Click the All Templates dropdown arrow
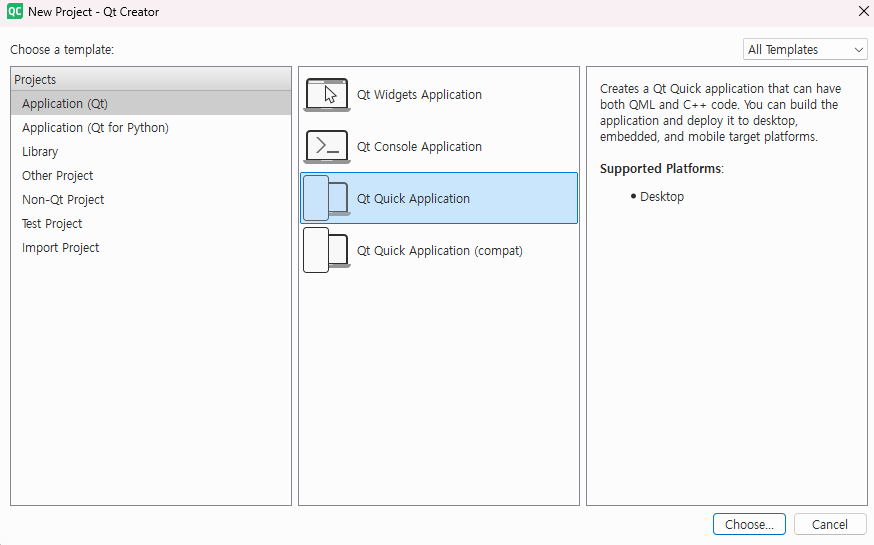Screen dimensions: 874x545 pyautogui.click(x=858, y=50)
